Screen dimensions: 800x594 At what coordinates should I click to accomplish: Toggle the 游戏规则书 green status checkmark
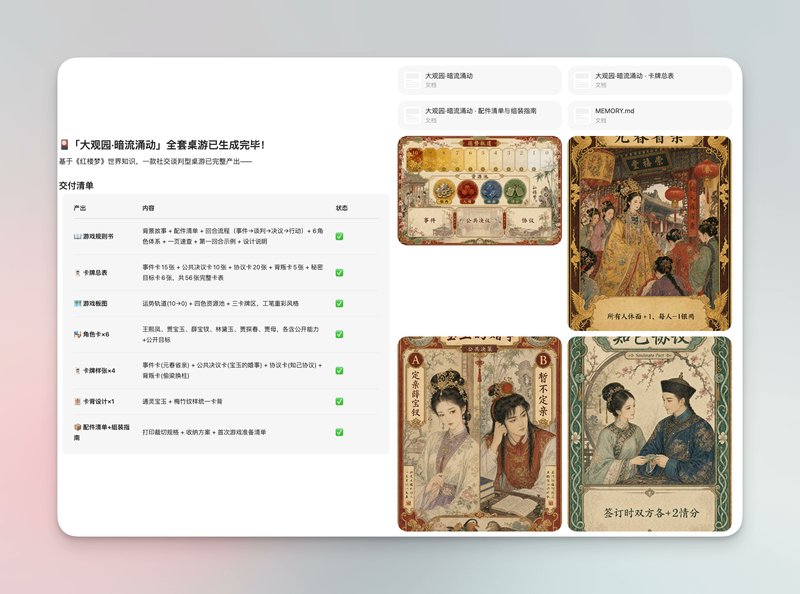(339, 236)
